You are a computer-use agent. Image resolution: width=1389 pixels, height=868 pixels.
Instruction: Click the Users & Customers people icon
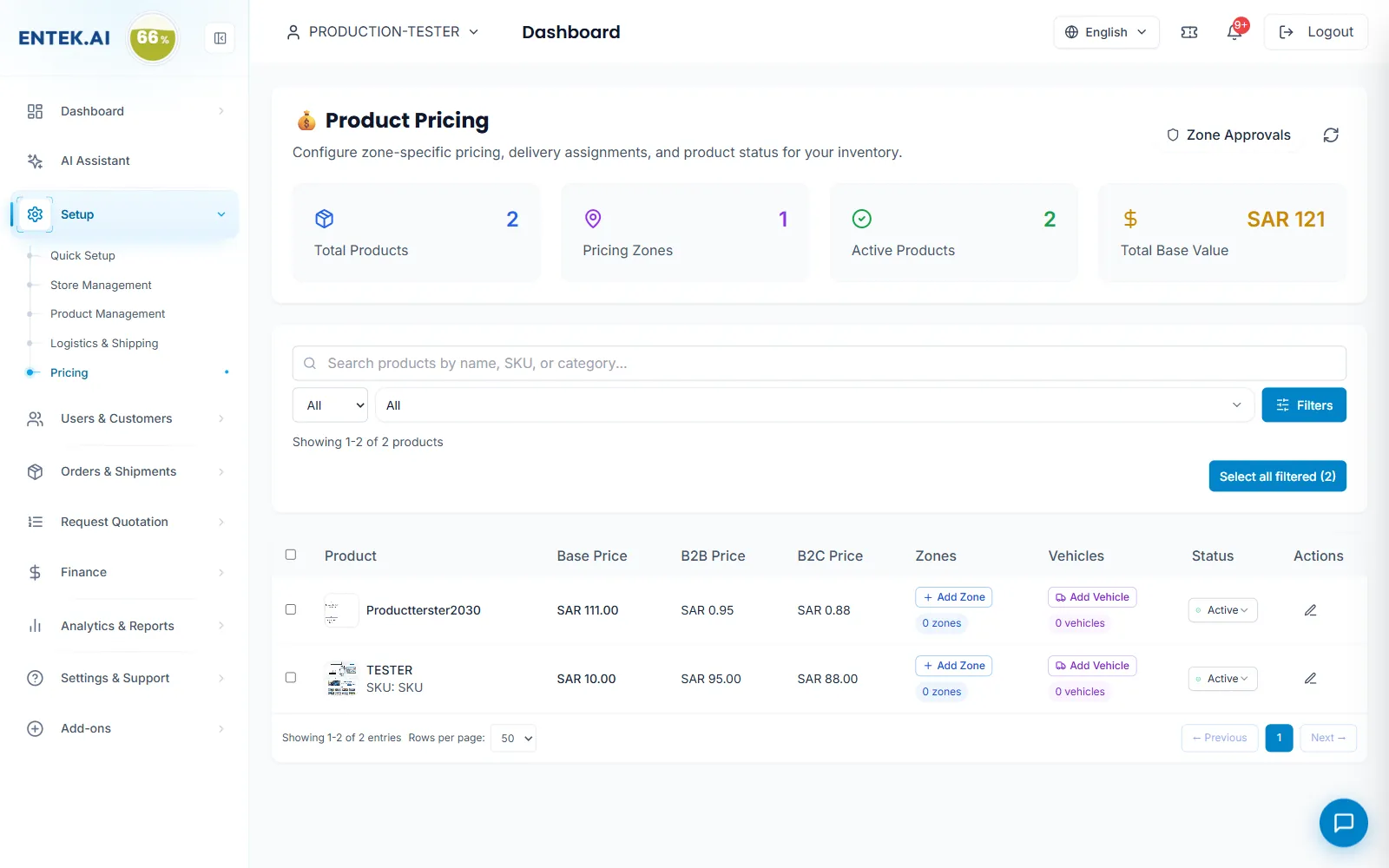tap(35, 418)
